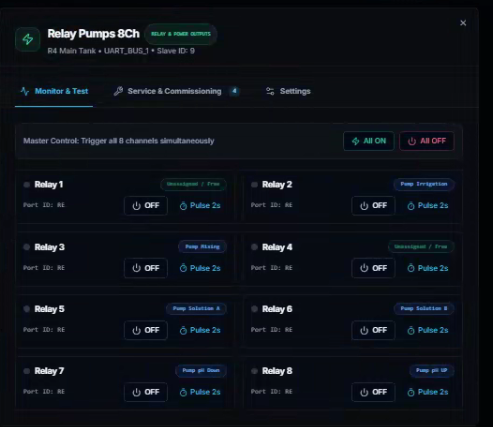The width and height of the screenshot is (493, 427).
Task: Click the Port ID label under Relay 8
Action: tap(272, 392)
